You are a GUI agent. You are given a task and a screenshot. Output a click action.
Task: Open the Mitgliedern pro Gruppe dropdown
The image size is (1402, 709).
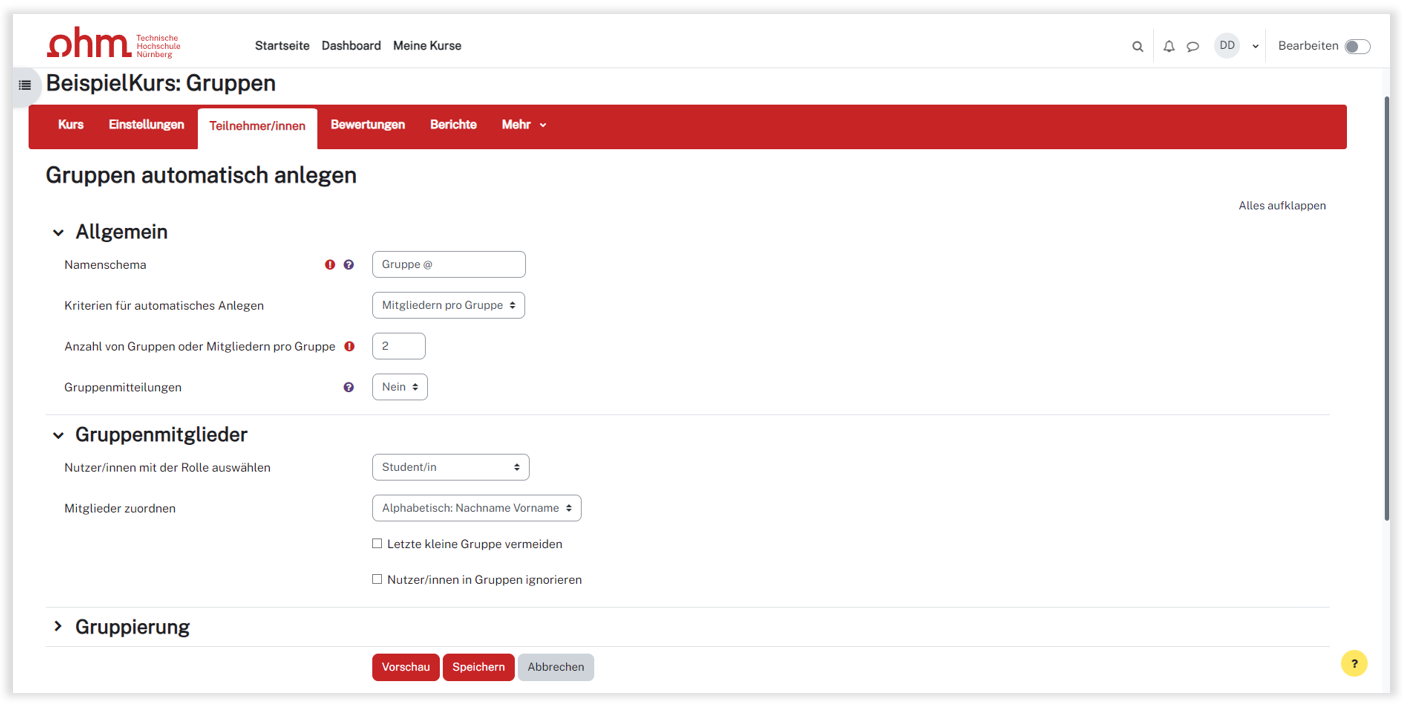pyautogui.click(x=448, y=305)
